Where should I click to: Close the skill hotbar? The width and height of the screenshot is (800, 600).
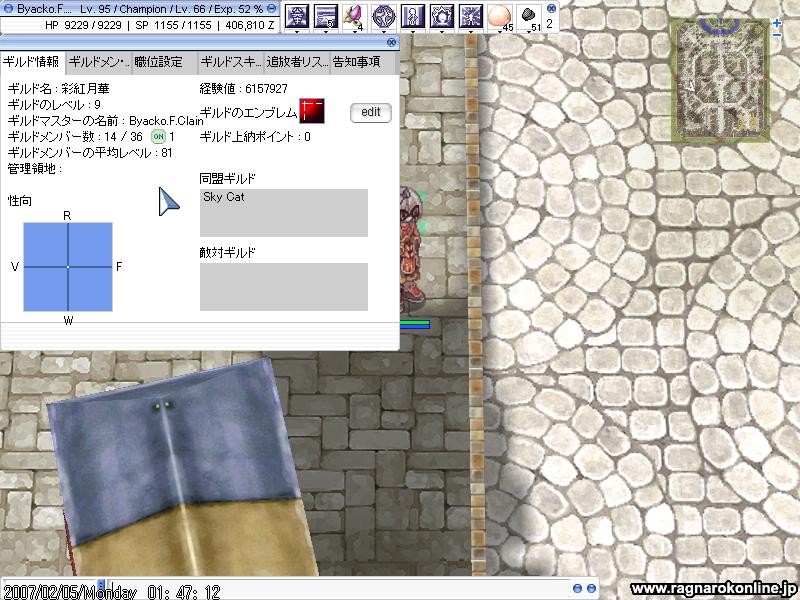coord(551,9)
